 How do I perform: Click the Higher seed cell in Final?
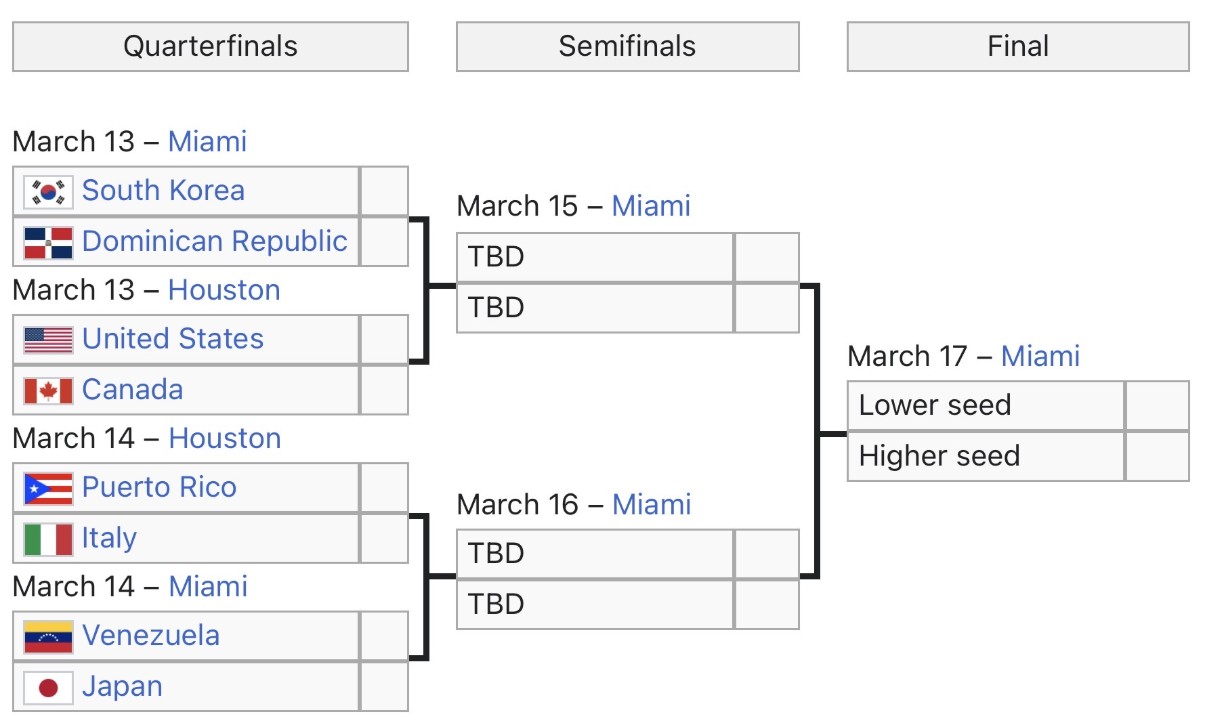point(985,457)
